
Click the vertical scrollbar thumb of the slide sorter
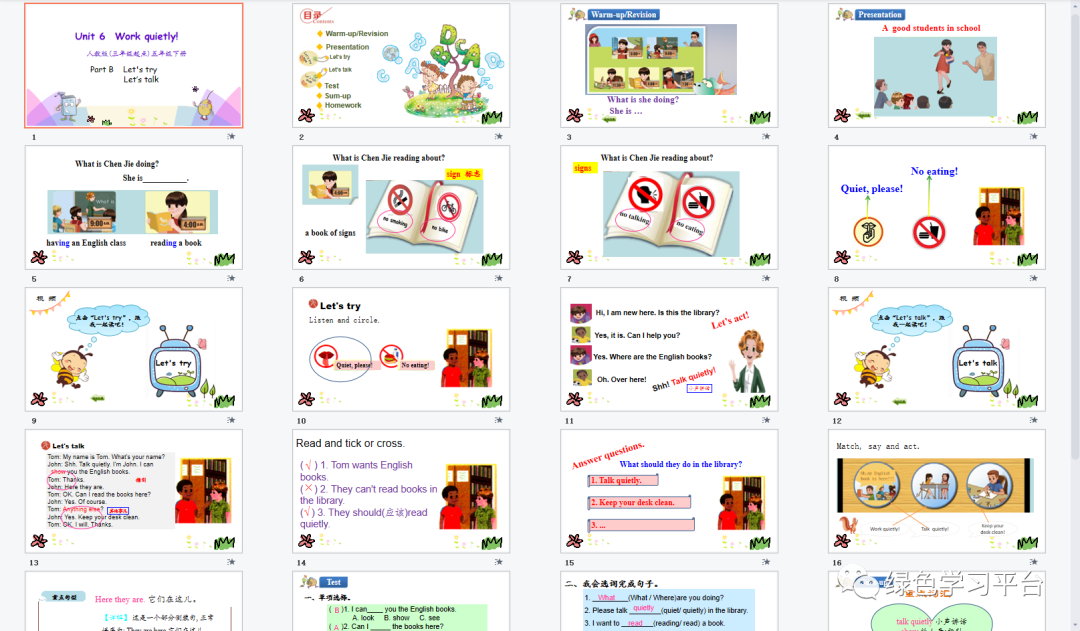click(x=1075, y=238)
